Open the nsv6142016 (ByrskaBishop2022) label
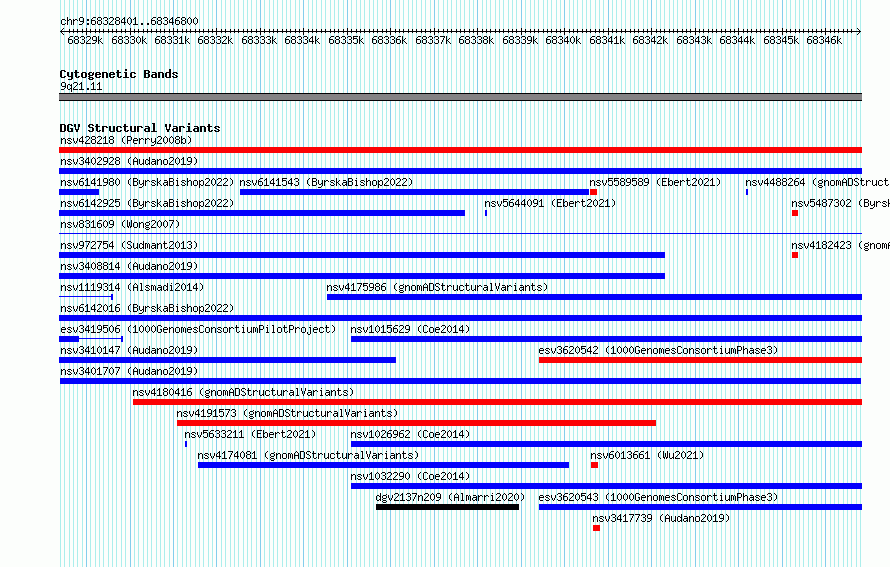The height and width of the screenshot is (567, 890). [147, 308]
